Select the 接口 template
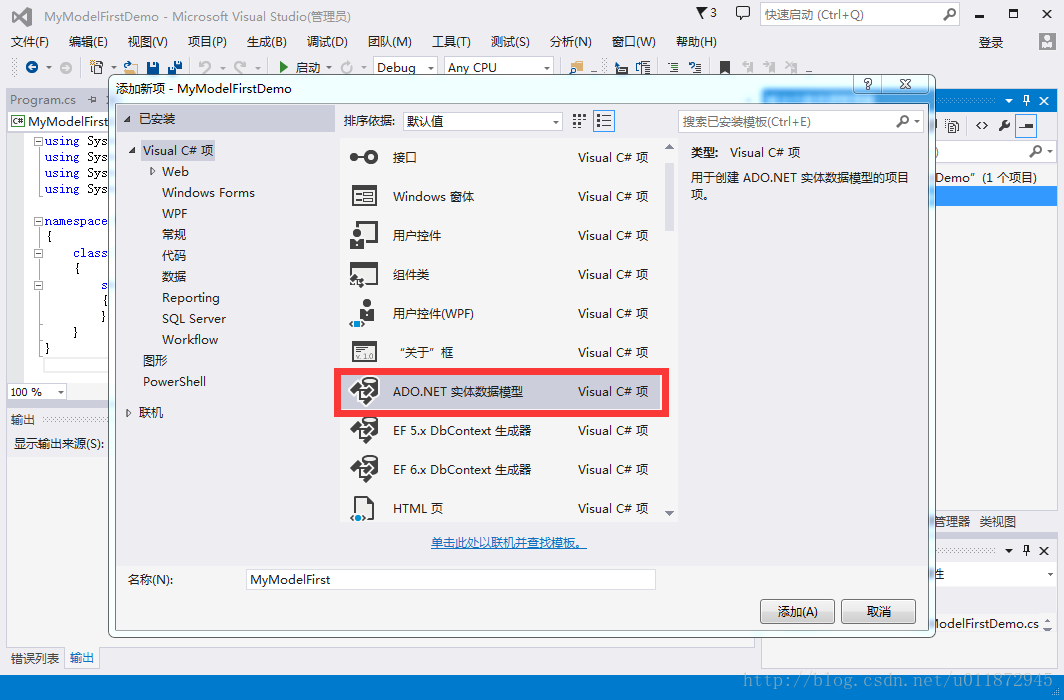 [x=501, y=157]
